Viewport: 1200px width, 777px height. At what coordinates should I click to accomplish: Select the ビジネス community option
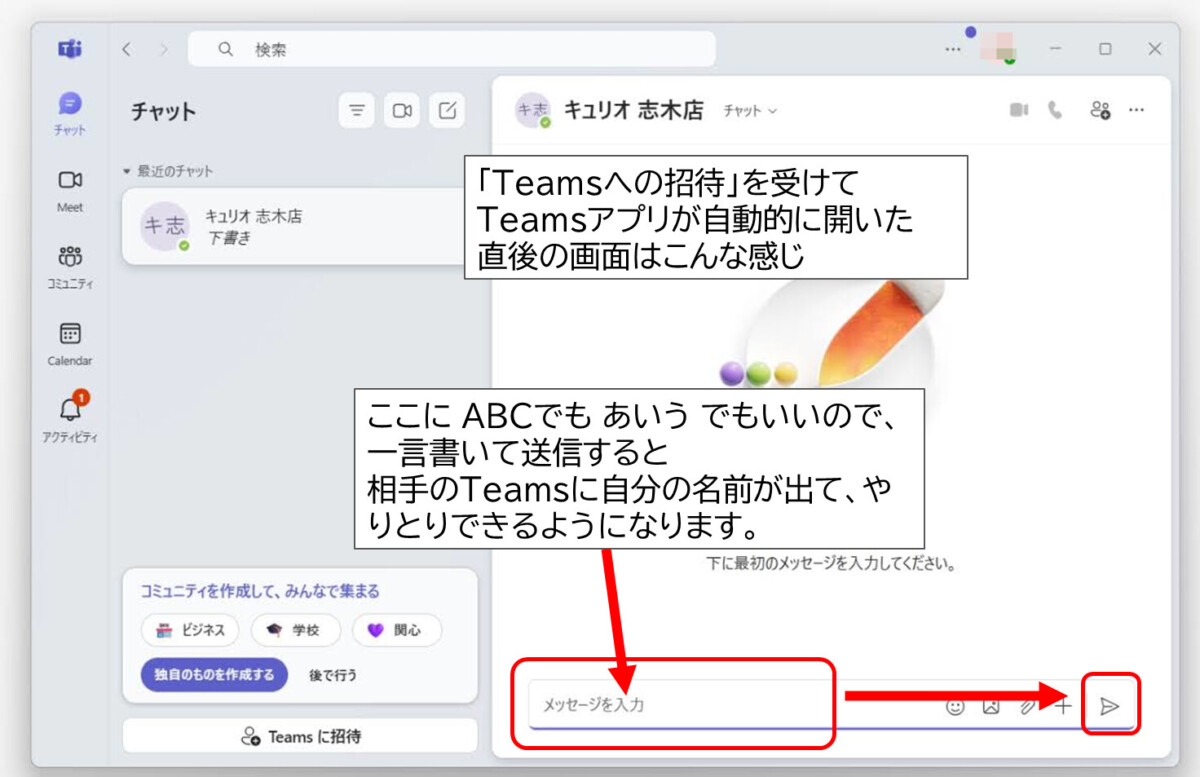(190, 630)
